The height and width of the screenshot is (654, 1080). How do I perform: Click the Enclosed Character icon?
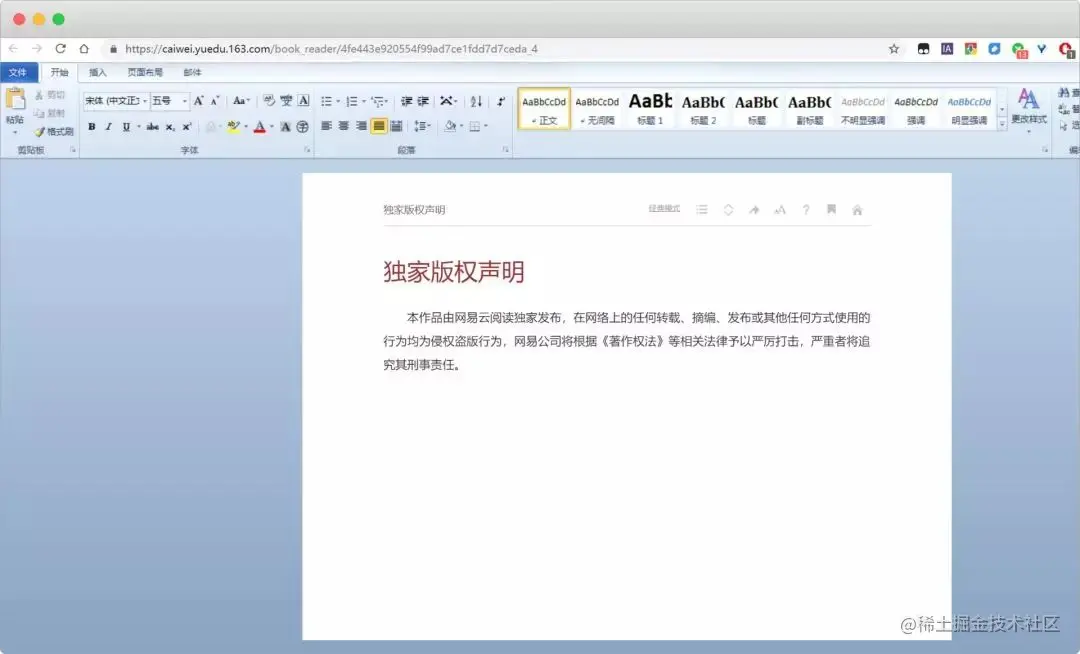click(302, 127)
